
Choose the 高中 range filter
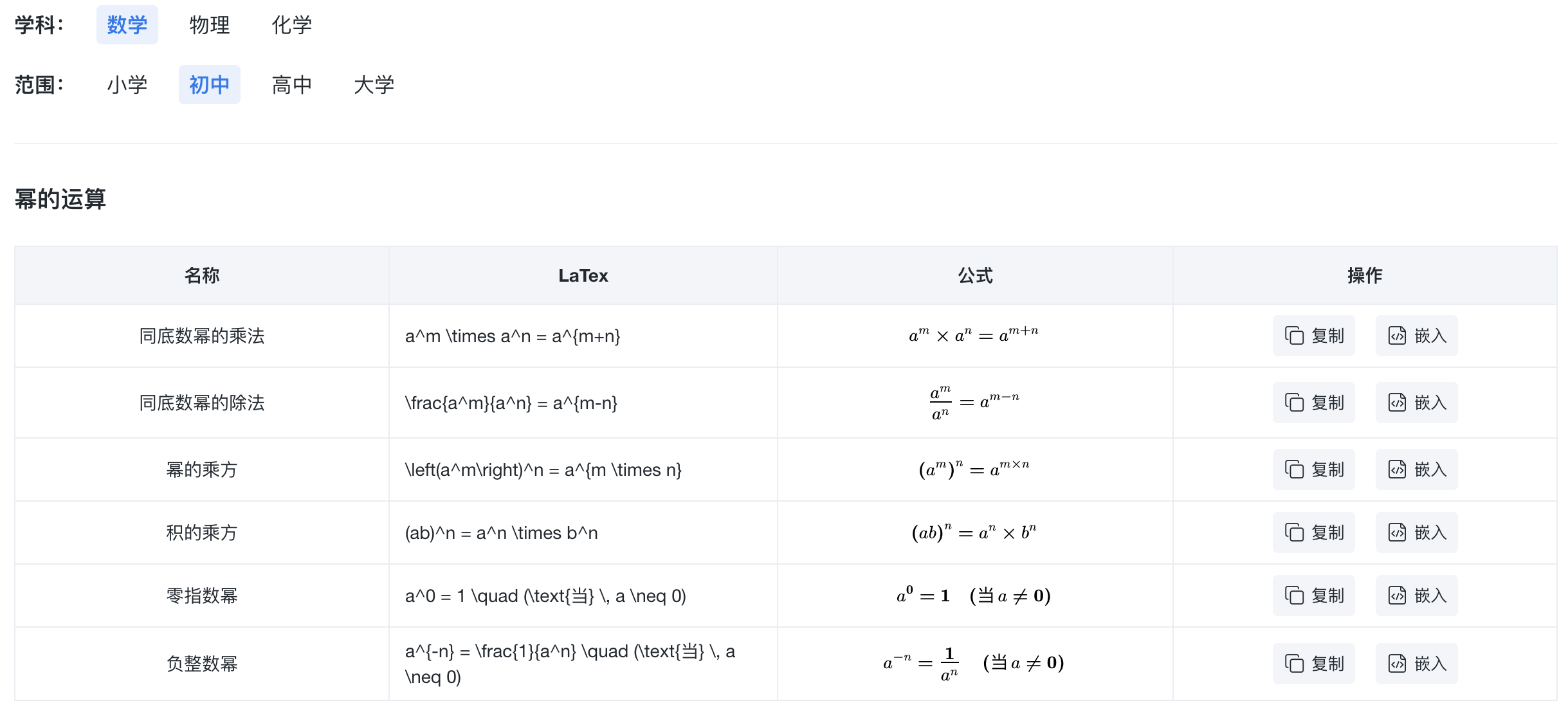[291, 84]
